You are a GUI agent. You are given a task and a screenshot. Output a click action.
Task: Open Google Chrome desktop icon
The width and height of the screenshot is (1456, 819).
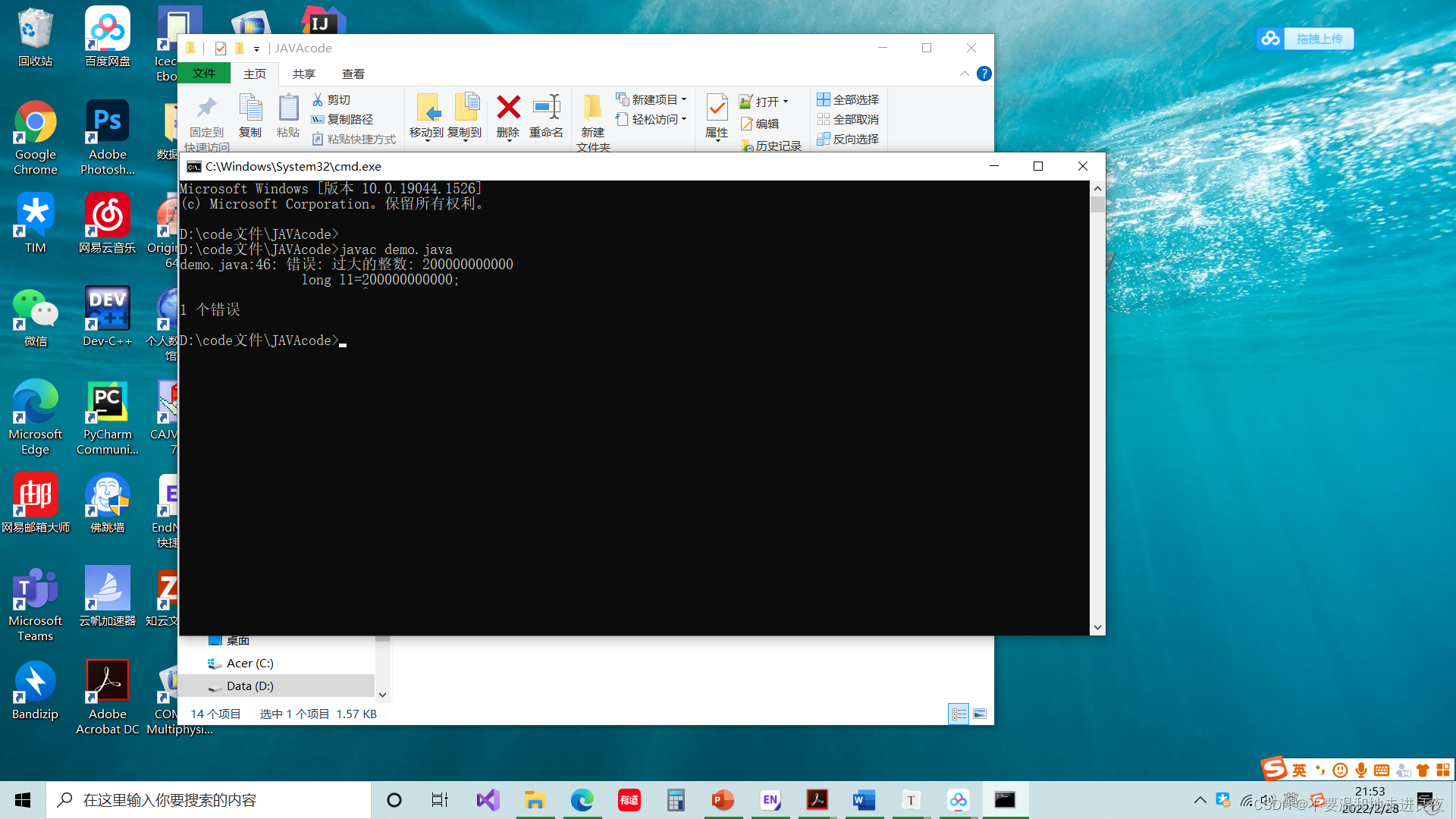pyautogui.click(x=36, y=137)
